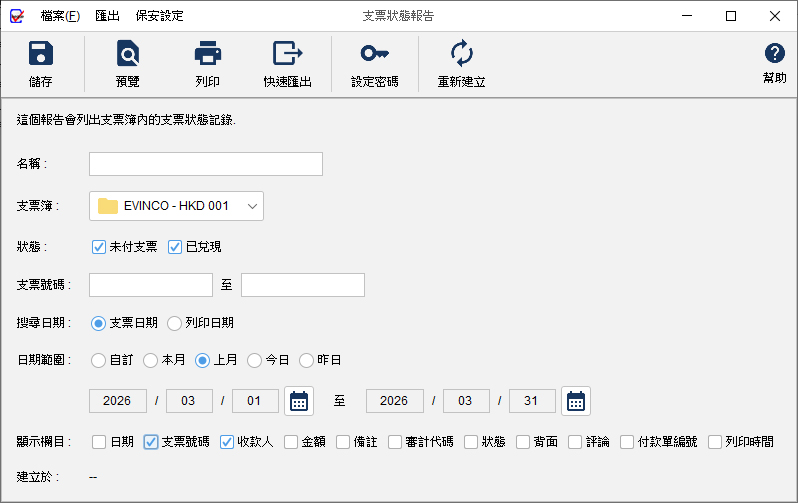Minimize the 支票狀態報告 window
This screenshot has width=798, height=503.
tap(687, 16)
